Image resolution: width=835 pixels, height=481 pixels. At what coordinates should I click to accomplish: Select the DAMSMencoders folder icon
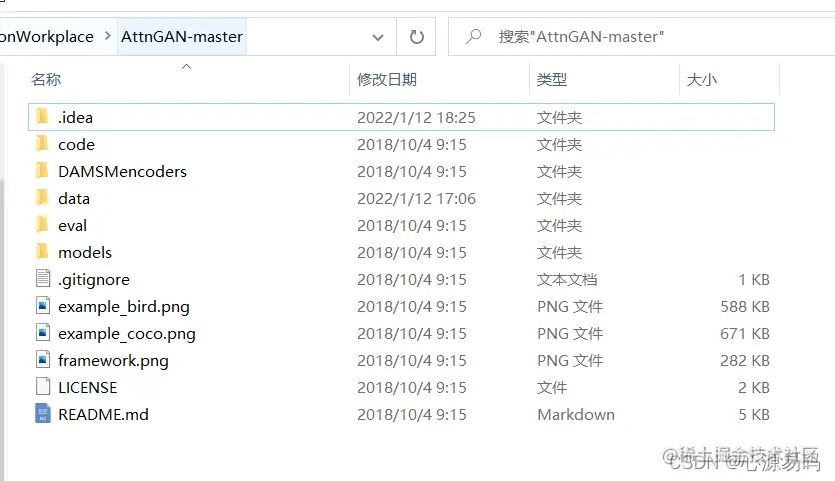pyautogui.click(x=43, y=171)
